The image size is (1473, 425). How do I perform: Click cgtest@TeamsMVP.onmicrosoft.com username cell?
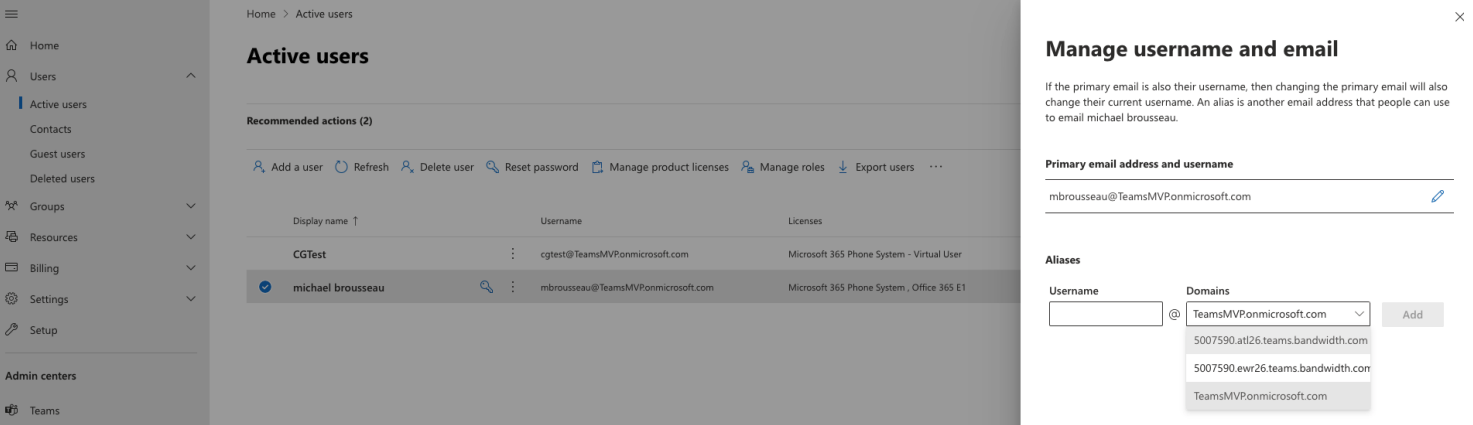[x=614, y=254]
